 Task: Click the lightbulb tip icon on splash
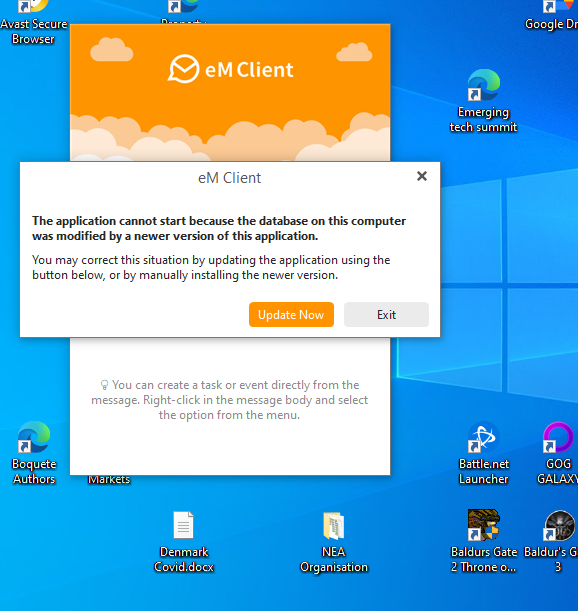(x=104, y=385)
